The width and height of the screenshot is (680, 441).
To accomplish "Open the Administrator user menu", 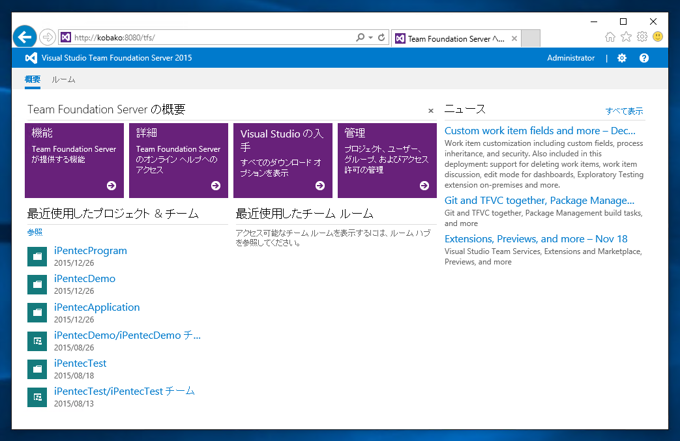I will [x=570, y=58].
